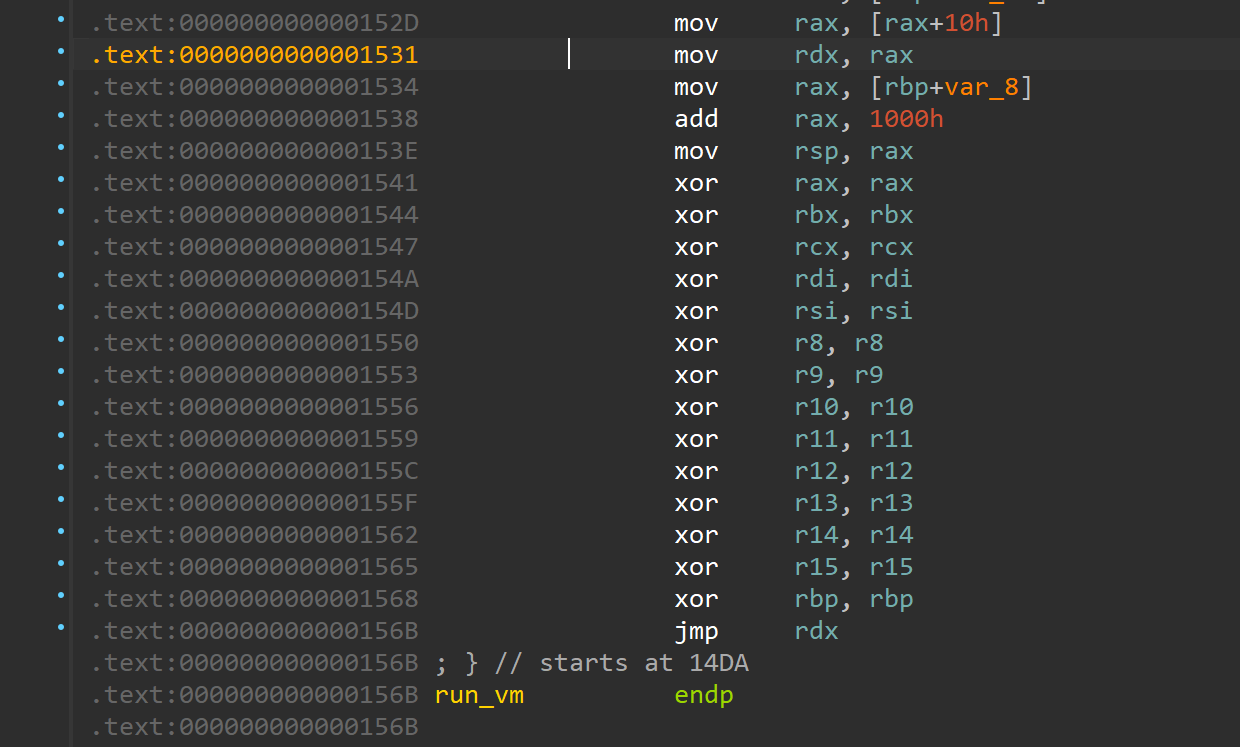1240x747 pixels.
Task: Click the 'rsi, rsi' operands
Action: pos(854,311)
